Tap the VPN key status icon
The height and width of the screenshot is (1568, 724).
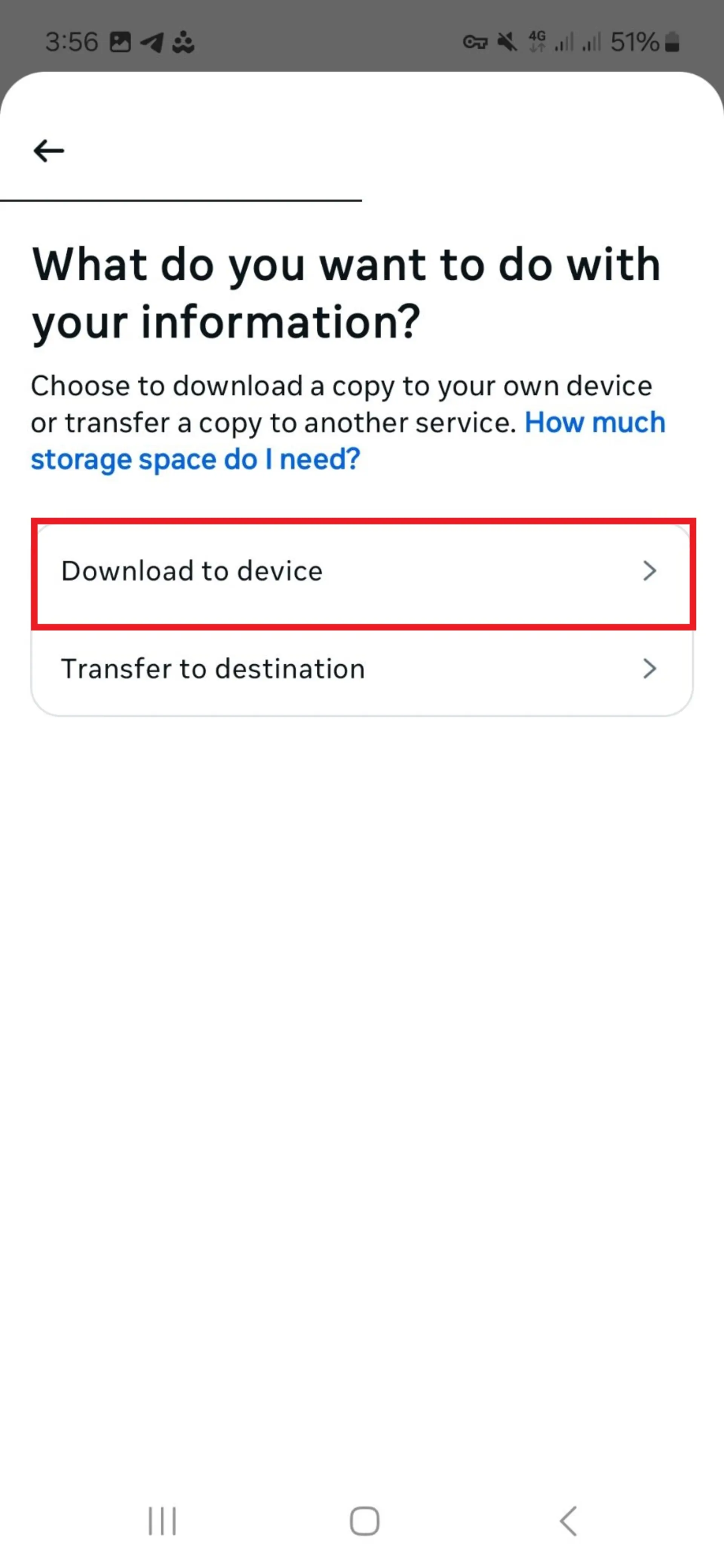click(x=475, y=42)
